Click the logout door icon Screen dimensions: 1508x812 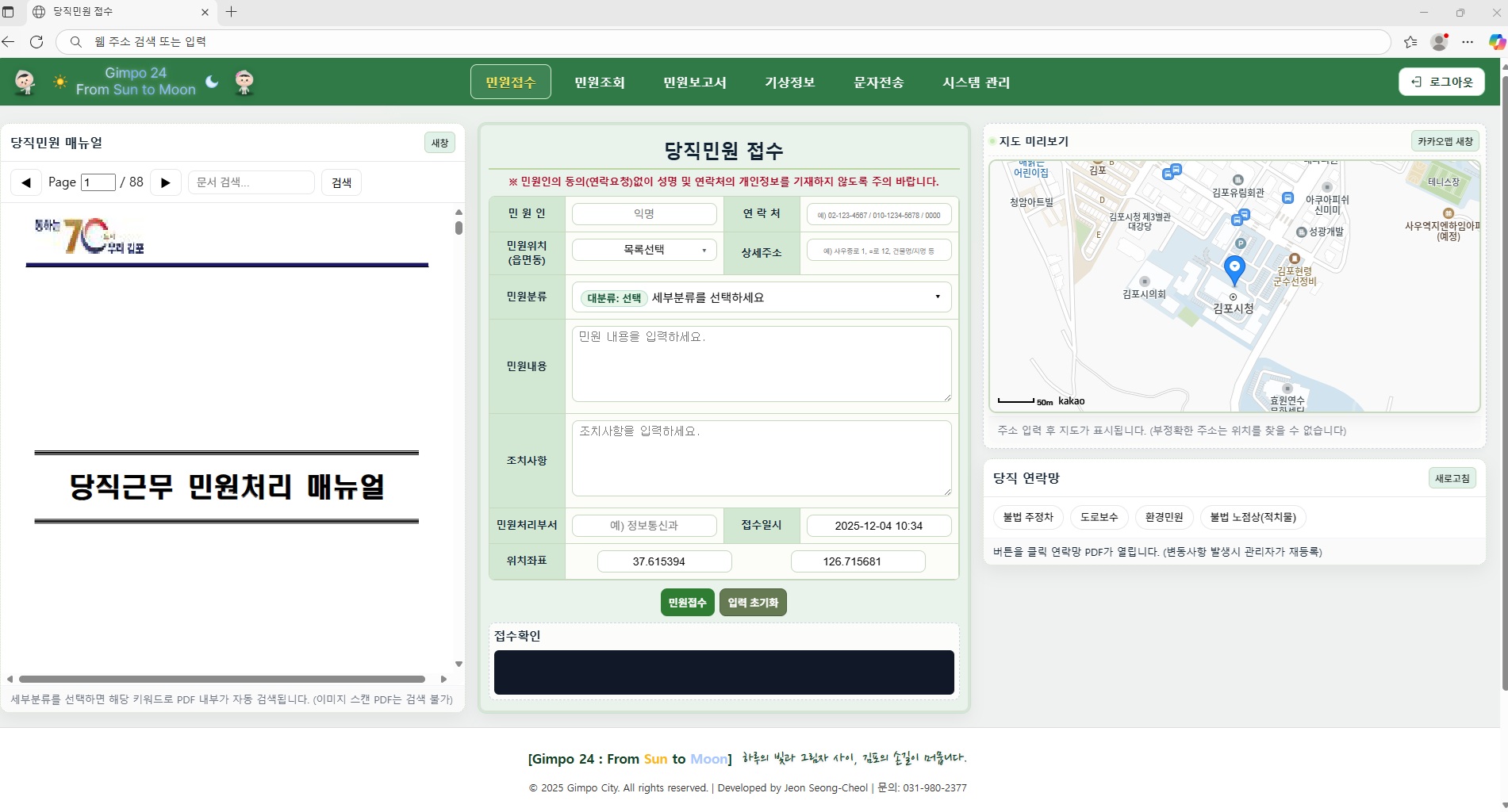click(1416, 82)
